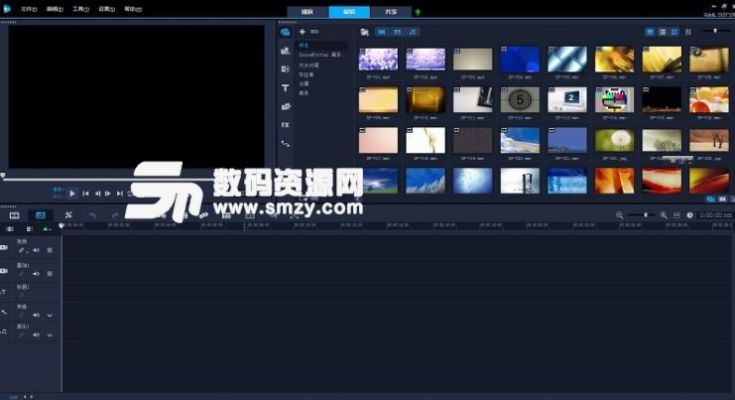Image resolution: width=735 pixels, height=400 pixels.
Task: Open the Graphic library icon
Action: [x=285, y=106]
